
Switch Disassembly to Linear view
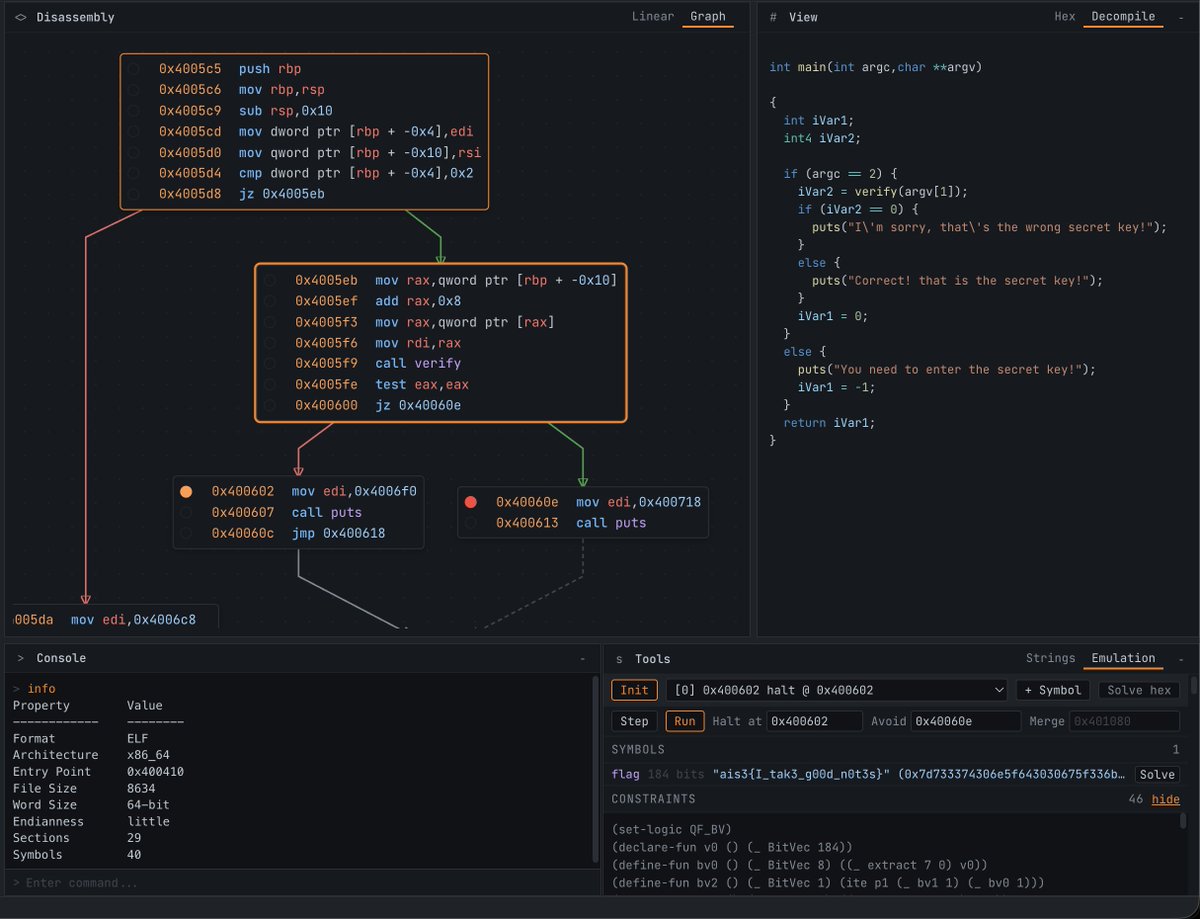(653, 17)
